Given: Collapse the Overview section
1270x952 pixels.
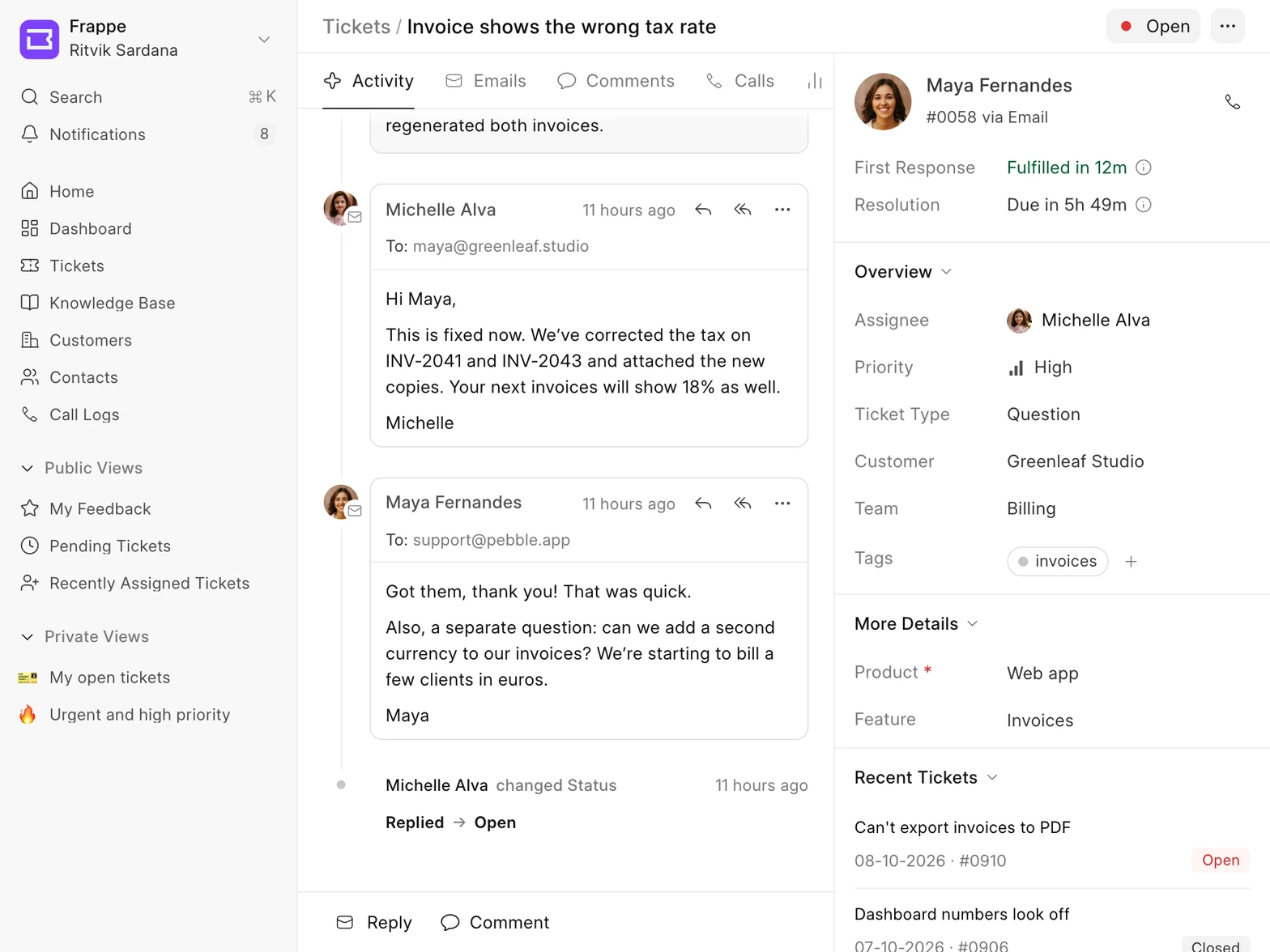Looking at the screenshot, I should point(903,272).
